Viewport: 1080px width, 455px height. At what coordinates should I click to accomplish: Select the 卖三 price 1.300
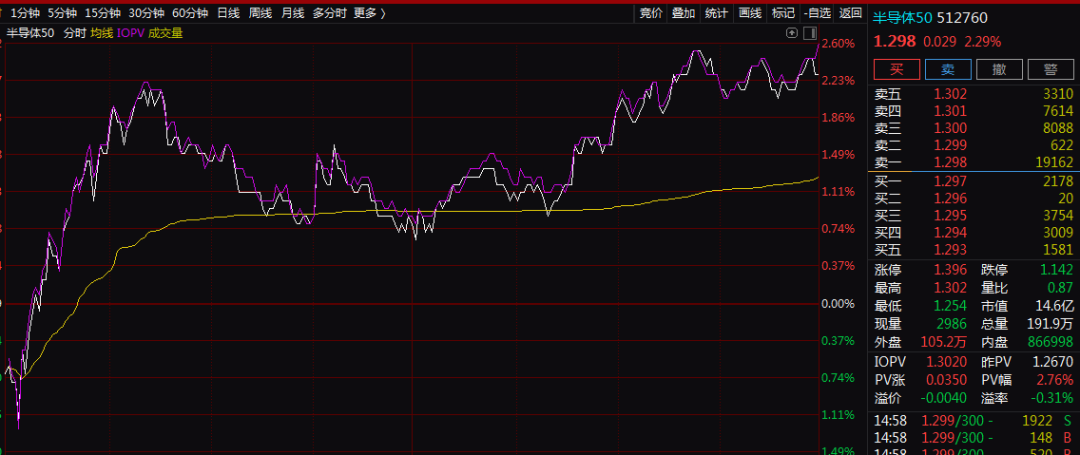pyautogui.click(x=950, y=128)
